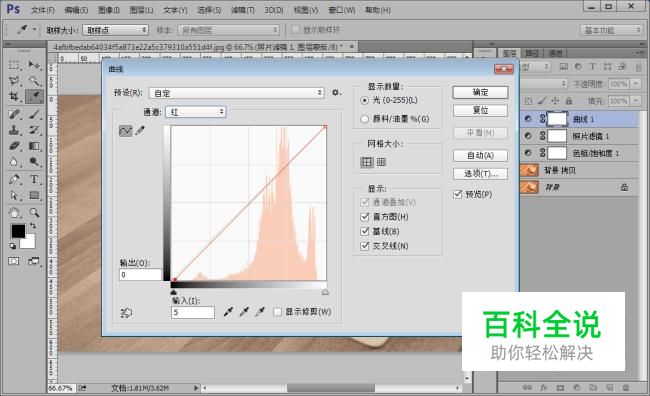This screenshot has width=650, height=396.
Task: Click the trash delete-layer icon in Layers panel
Action: coord(626,388)
